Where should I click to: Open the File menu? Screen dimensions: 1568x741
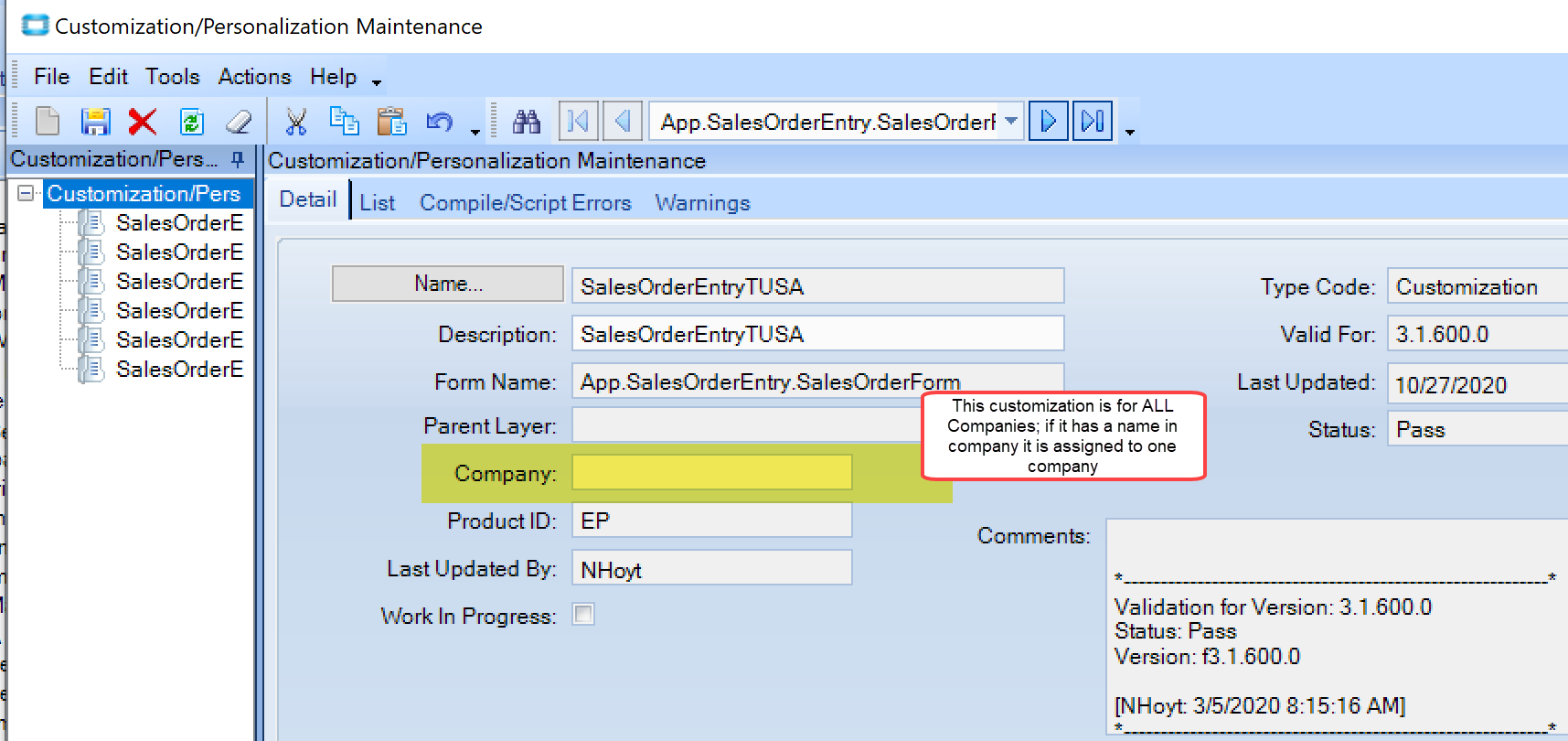point(51,77)
